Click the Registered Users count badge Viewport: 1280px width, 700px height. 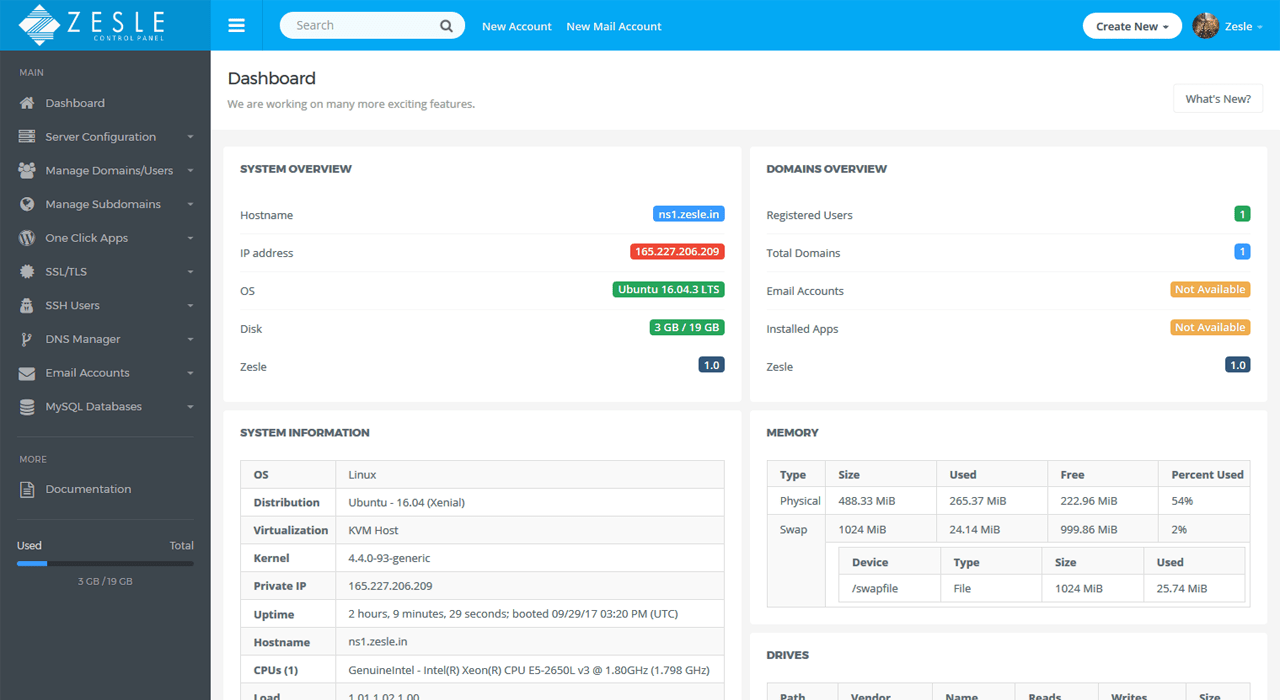tap(1243, 214)
